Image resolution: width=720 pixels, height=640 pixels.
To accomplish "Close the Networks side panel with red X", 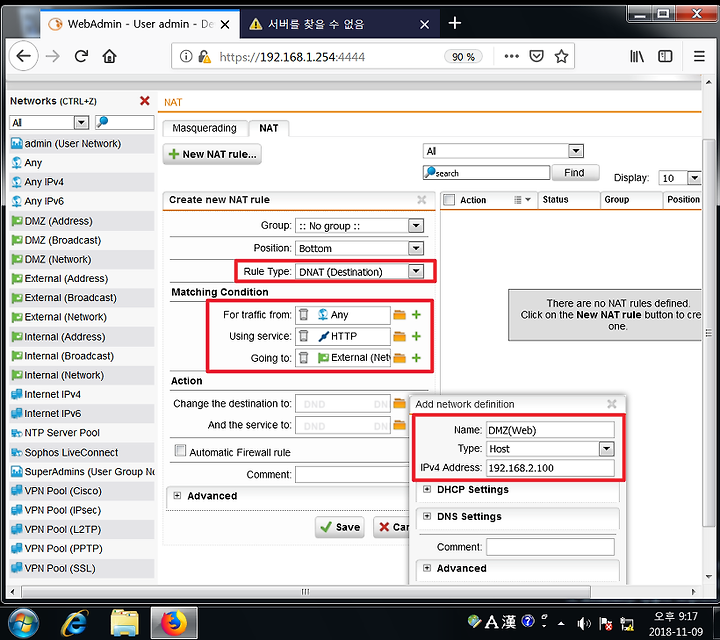I will coord(145,101).
